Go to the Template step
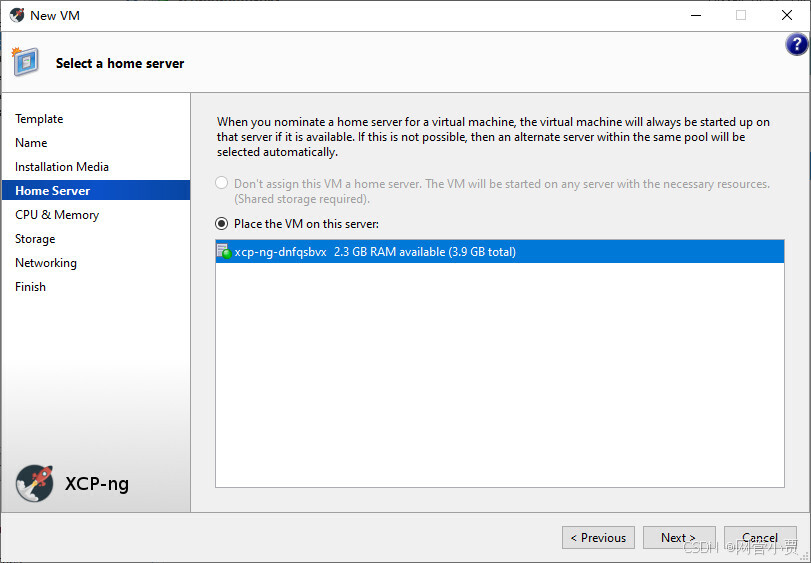This screenshot has height=563, width=811. [x=39, y=119]
